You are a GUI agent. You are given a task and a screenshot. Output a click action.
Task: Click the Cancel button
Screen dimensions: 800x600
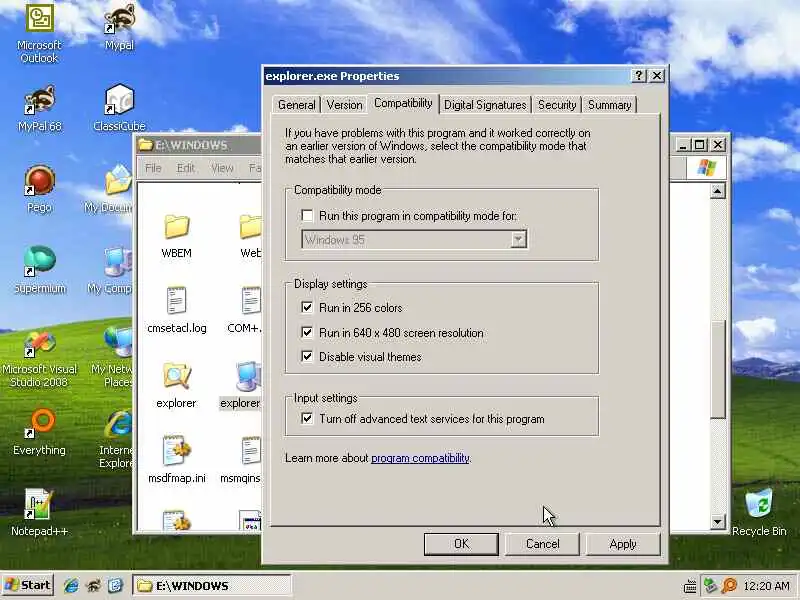point(542,544)
